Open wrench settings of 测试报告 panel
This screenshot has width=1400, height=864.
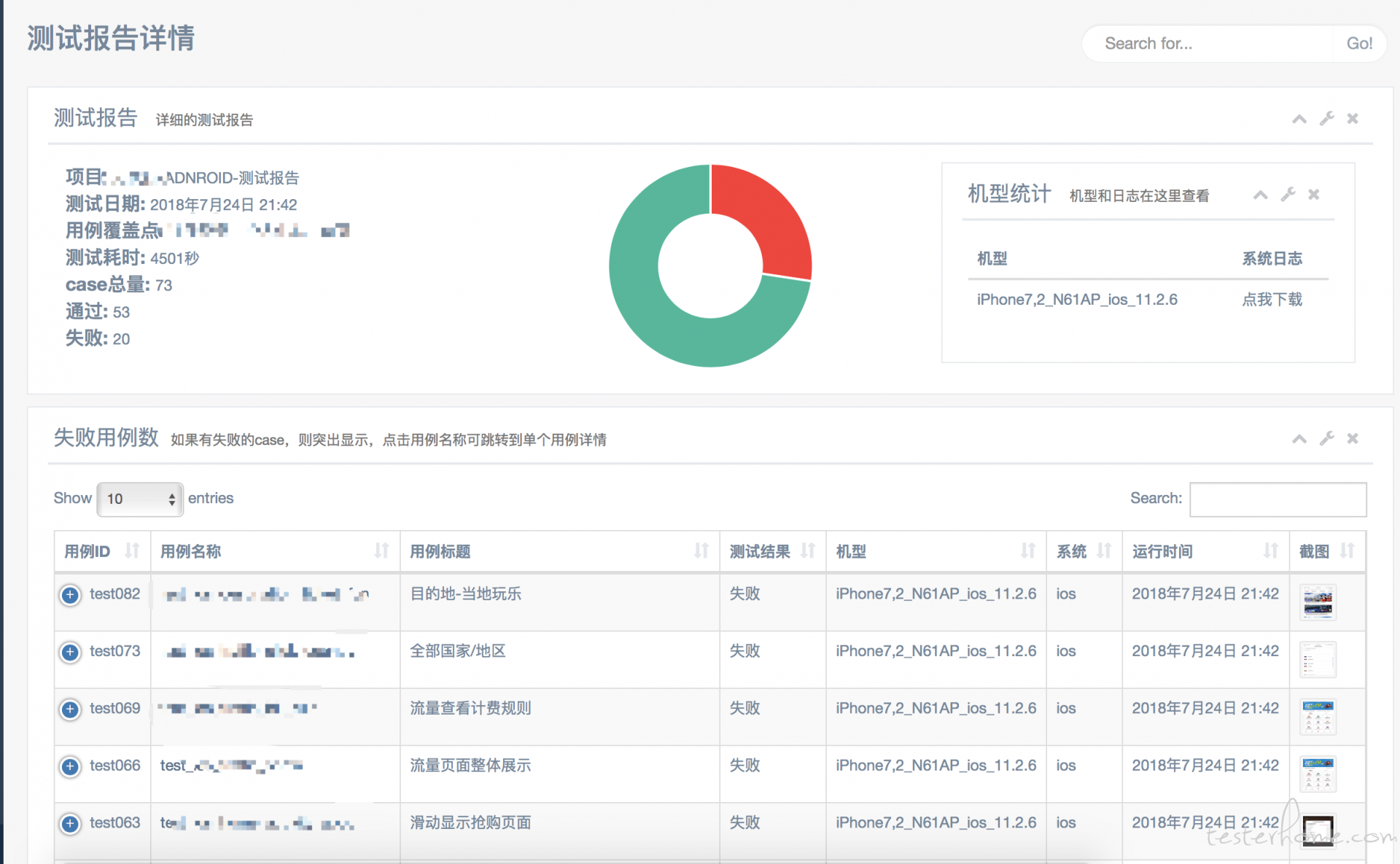tap(1326, 119)
